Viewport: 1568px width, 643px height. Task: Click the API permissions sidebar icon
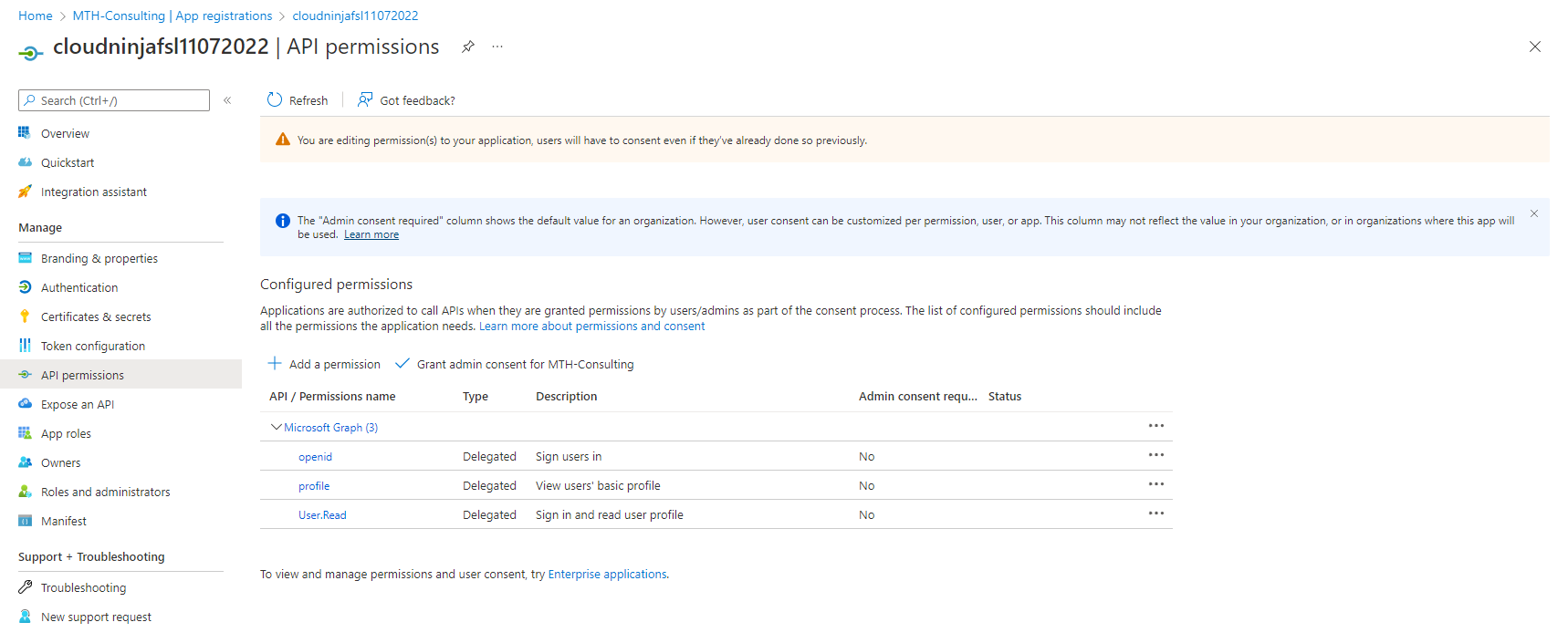(25, 375)
